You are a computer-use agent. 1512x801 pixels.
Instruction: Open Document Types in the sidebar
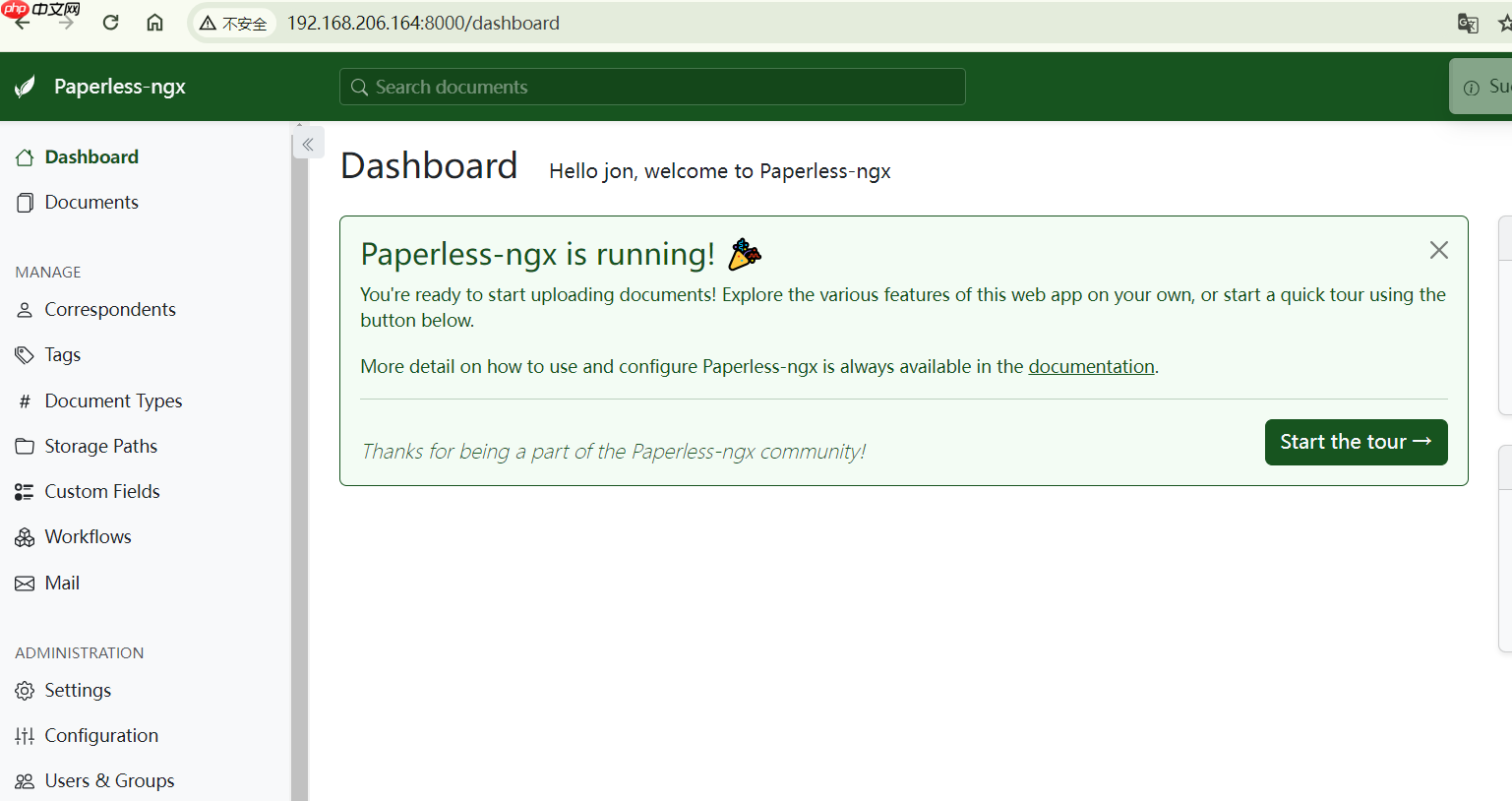[x=113, y=401]
